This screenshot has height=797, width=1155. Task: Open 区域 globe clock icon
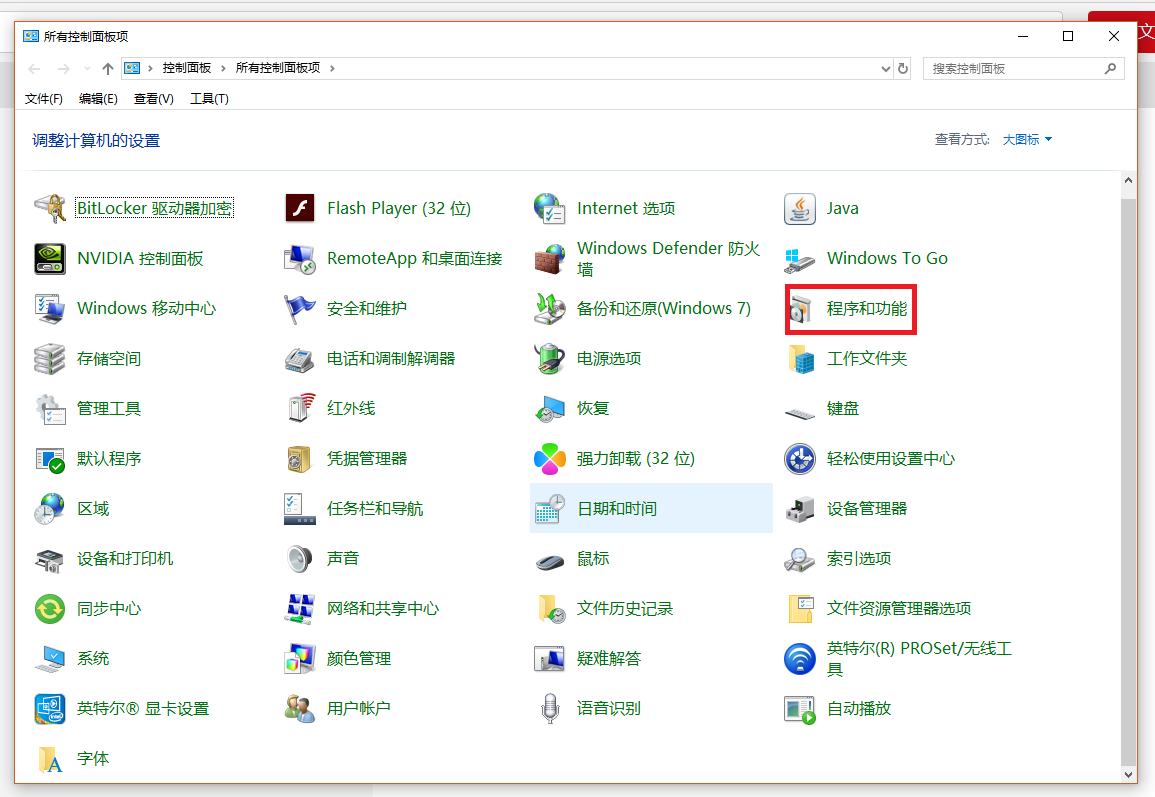(x=50, y=509)
